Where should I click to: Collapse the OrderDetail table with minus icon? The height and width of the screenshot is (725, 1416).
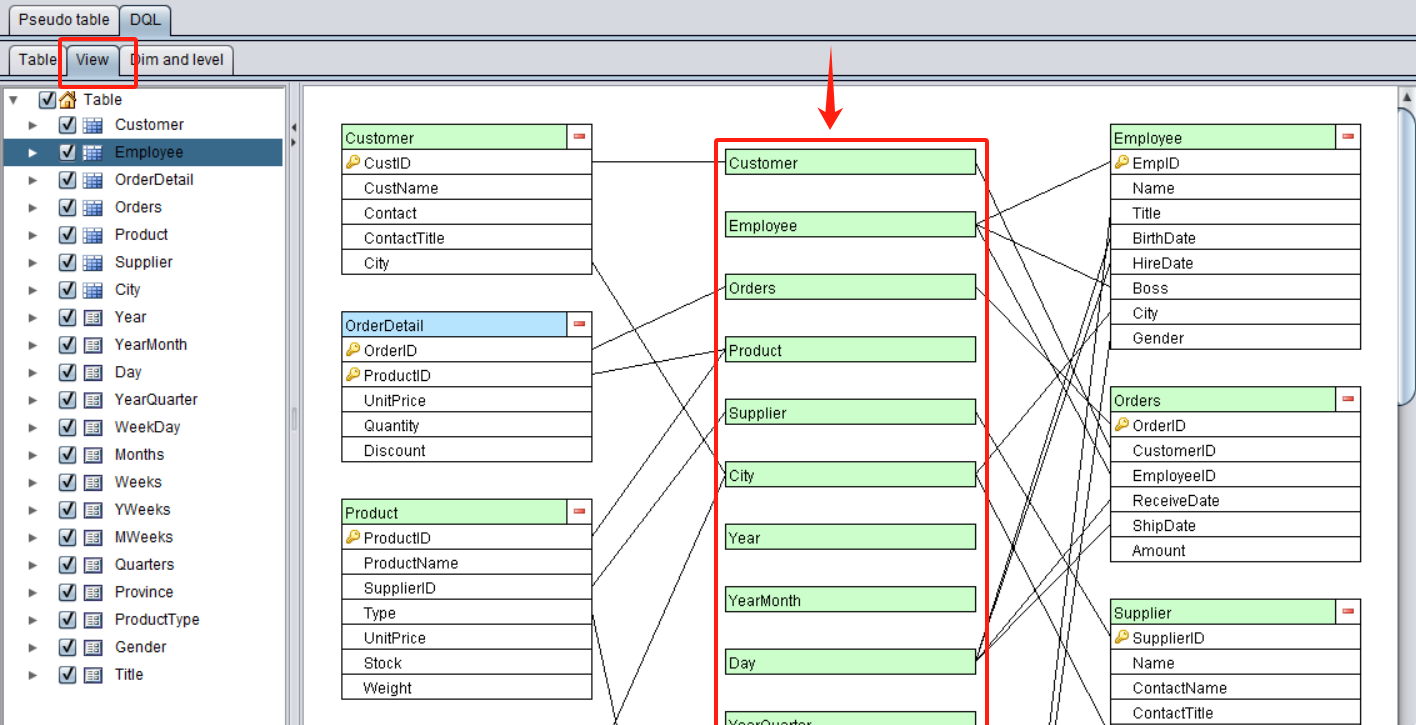[x=579, y=324]
